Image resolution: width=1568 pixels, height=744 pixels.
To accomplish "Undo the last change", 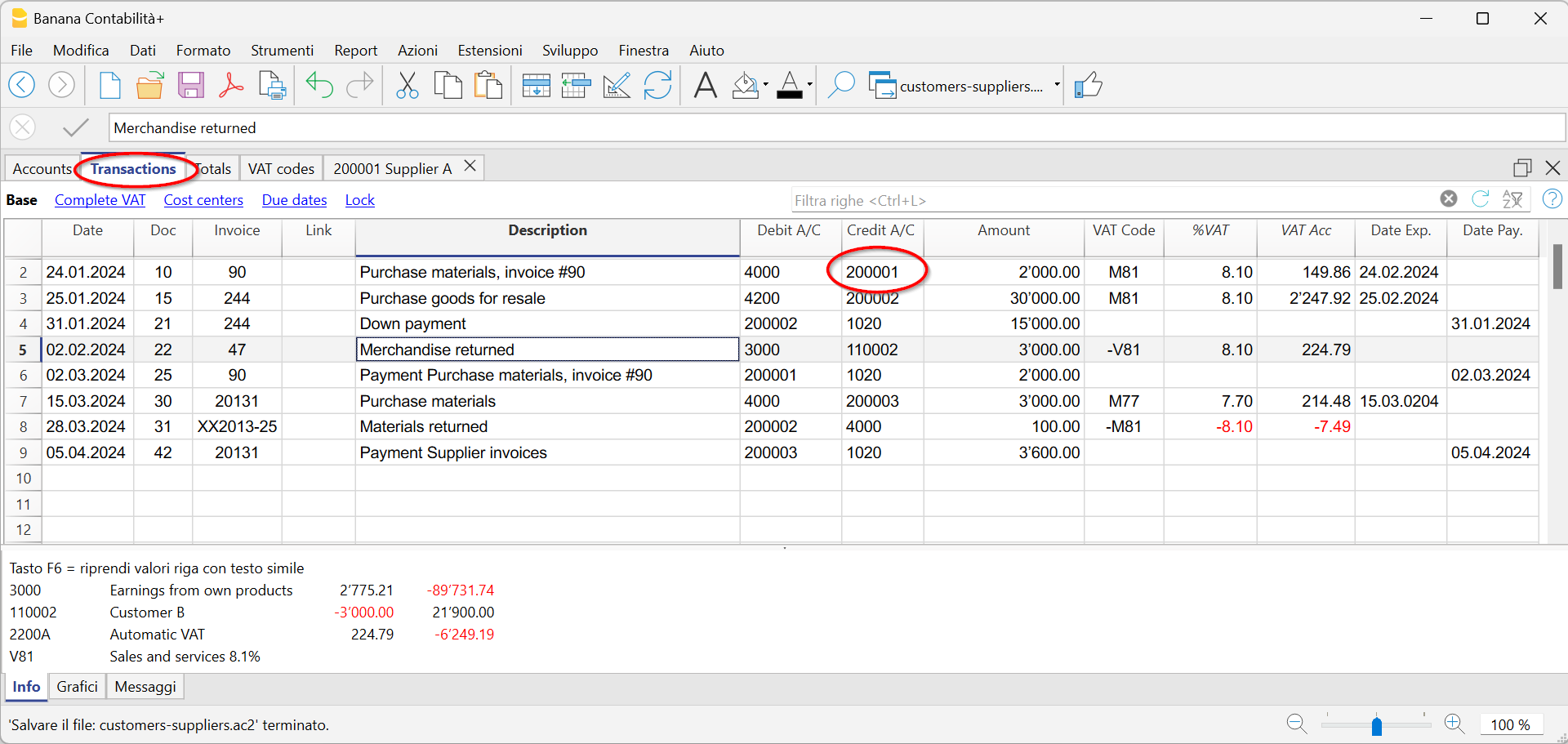I will (x=319, y=85).
